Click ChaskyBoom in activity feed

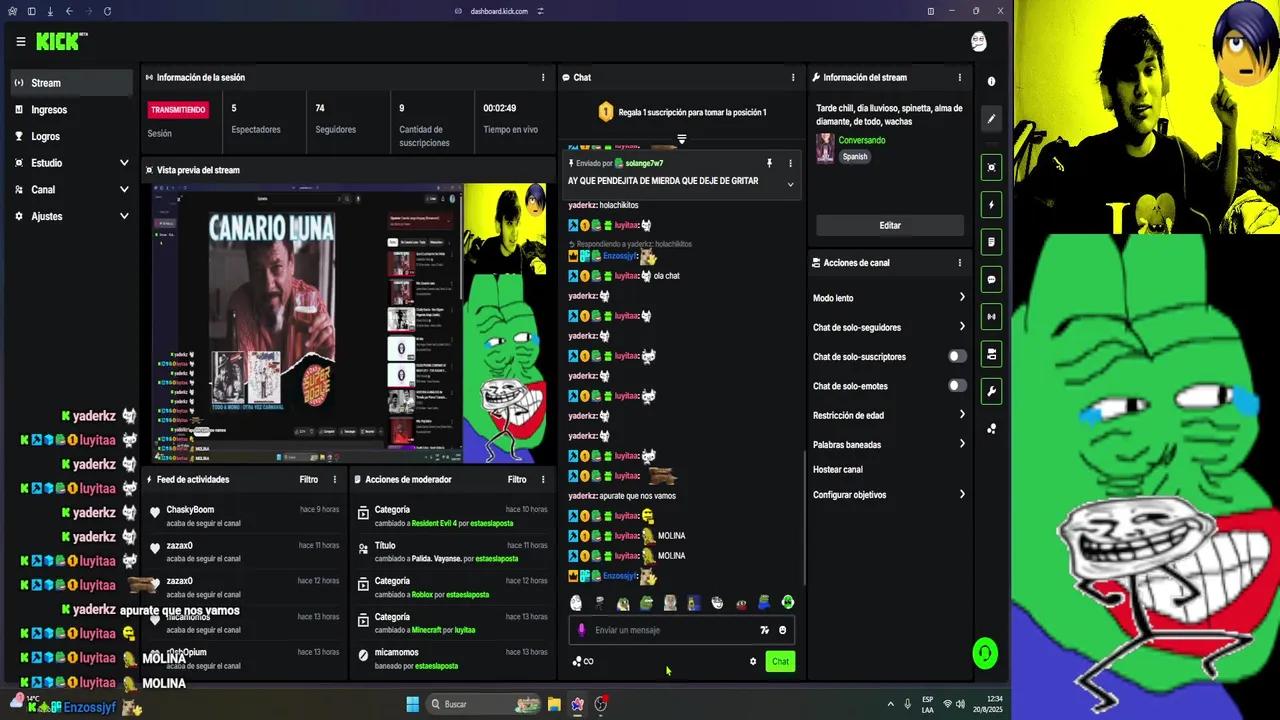coord(190,510)
